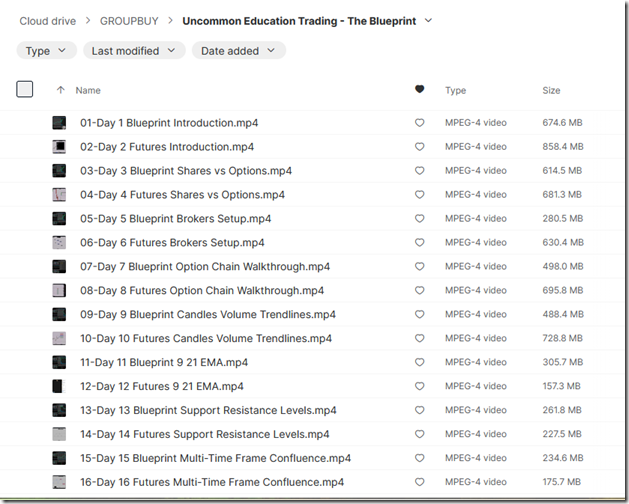Click the 175.7 MB size value
The width and height of the screenshot is (629, 504).
(562, 482)
